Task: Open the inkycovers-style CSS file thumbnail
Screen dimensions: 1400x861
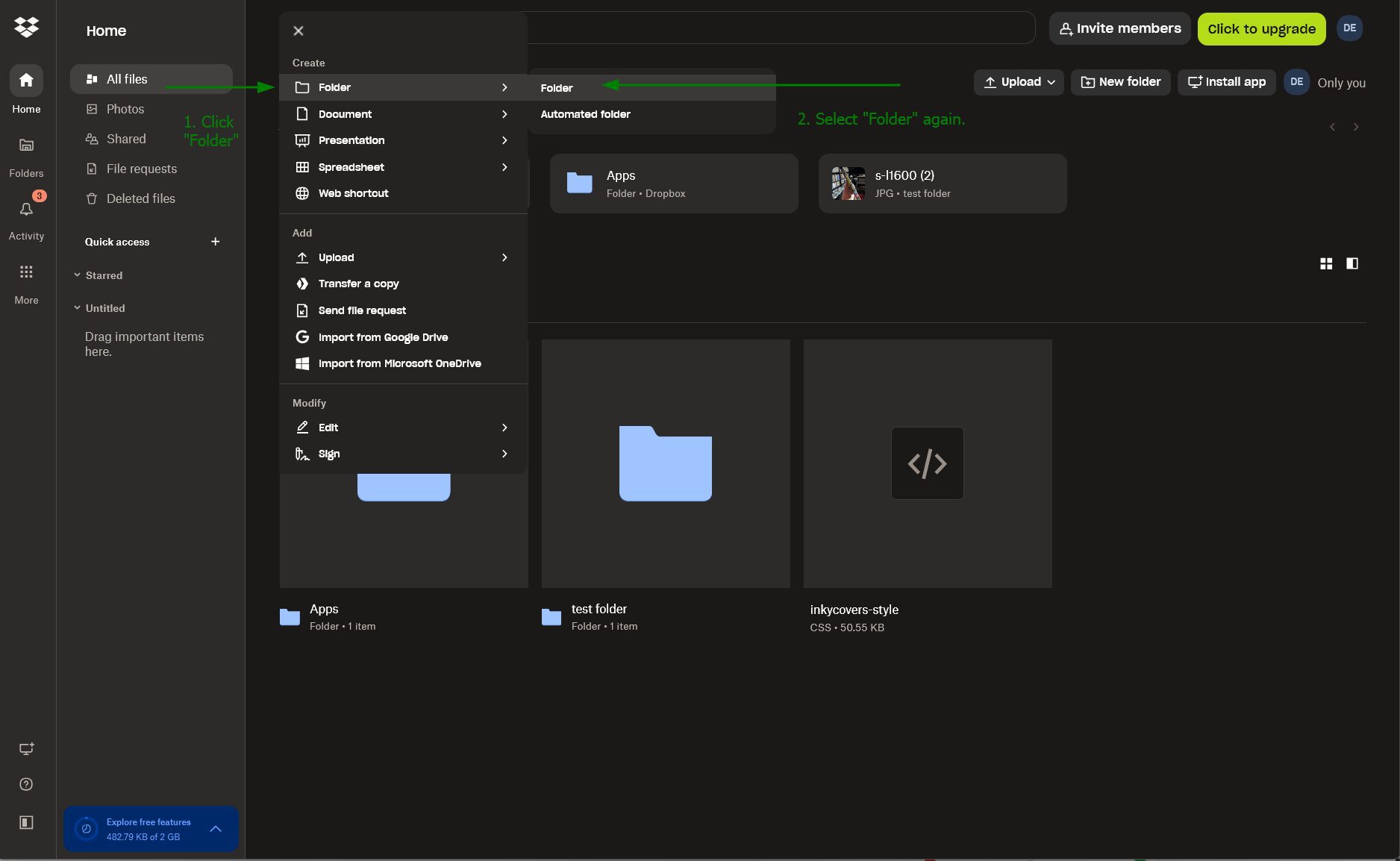Action: tap(928, 463)
